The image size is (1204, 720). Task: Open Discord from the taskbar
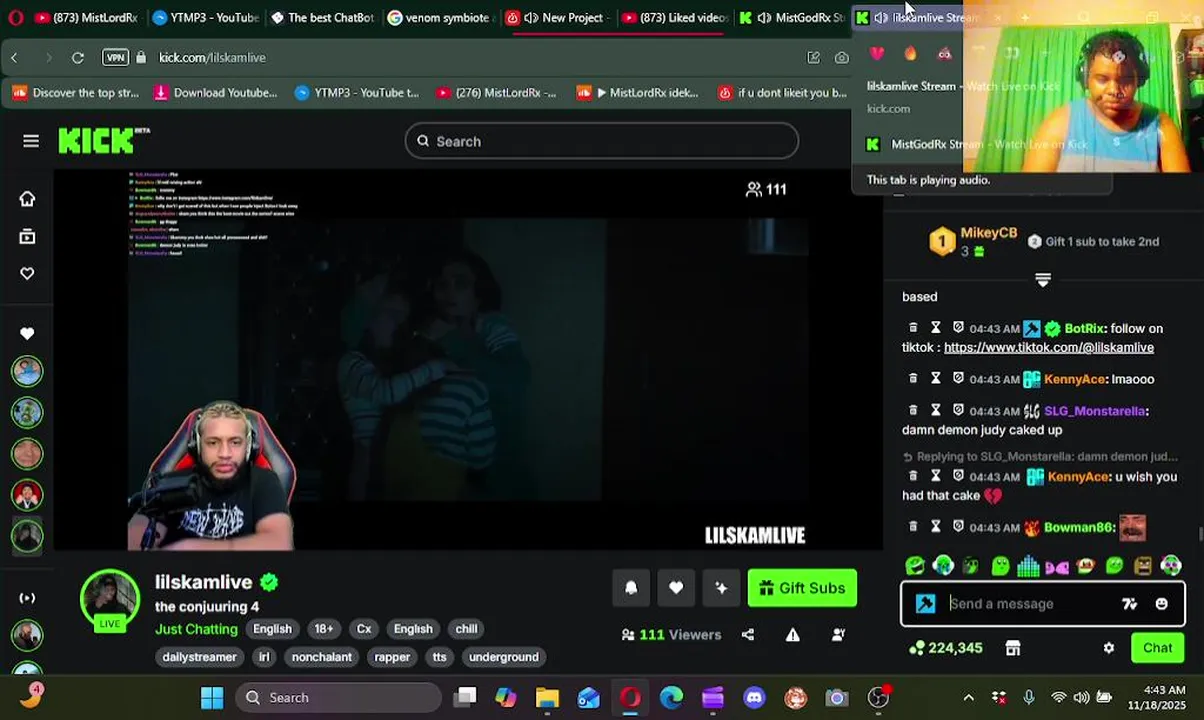[x=754, y=698]
